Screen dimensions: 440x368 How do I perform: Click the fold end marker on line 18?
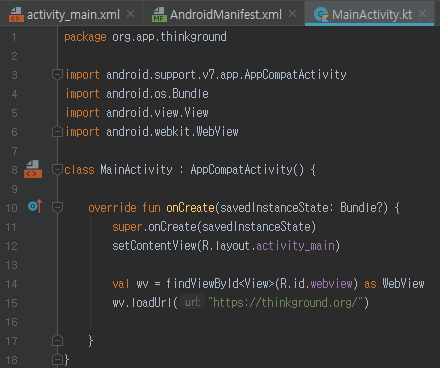pos(57,360)
